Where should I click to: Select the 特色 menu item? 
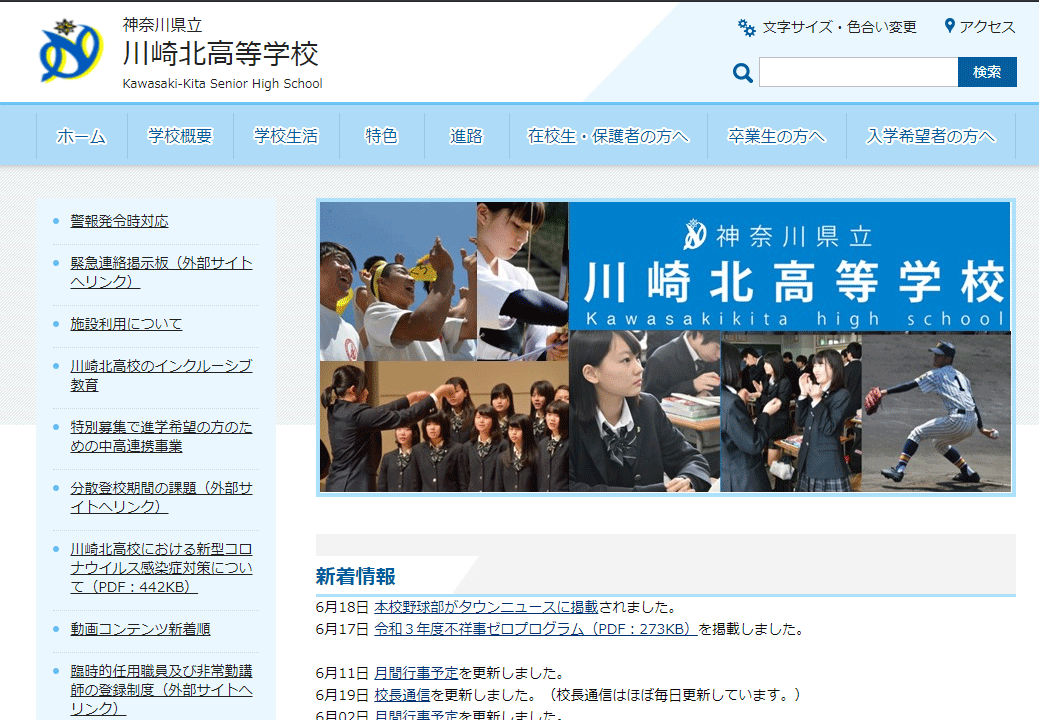(382, 136)
